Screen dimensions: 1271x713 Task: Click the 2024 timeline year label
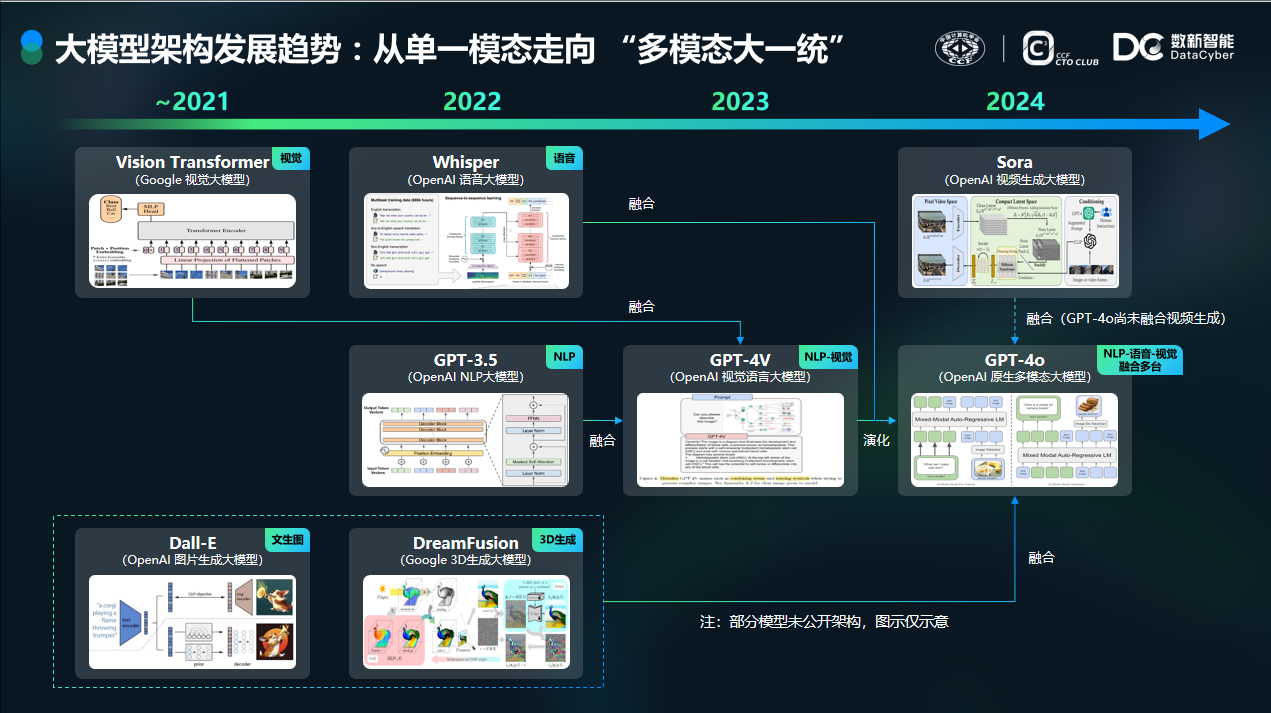pos(1015,102)
